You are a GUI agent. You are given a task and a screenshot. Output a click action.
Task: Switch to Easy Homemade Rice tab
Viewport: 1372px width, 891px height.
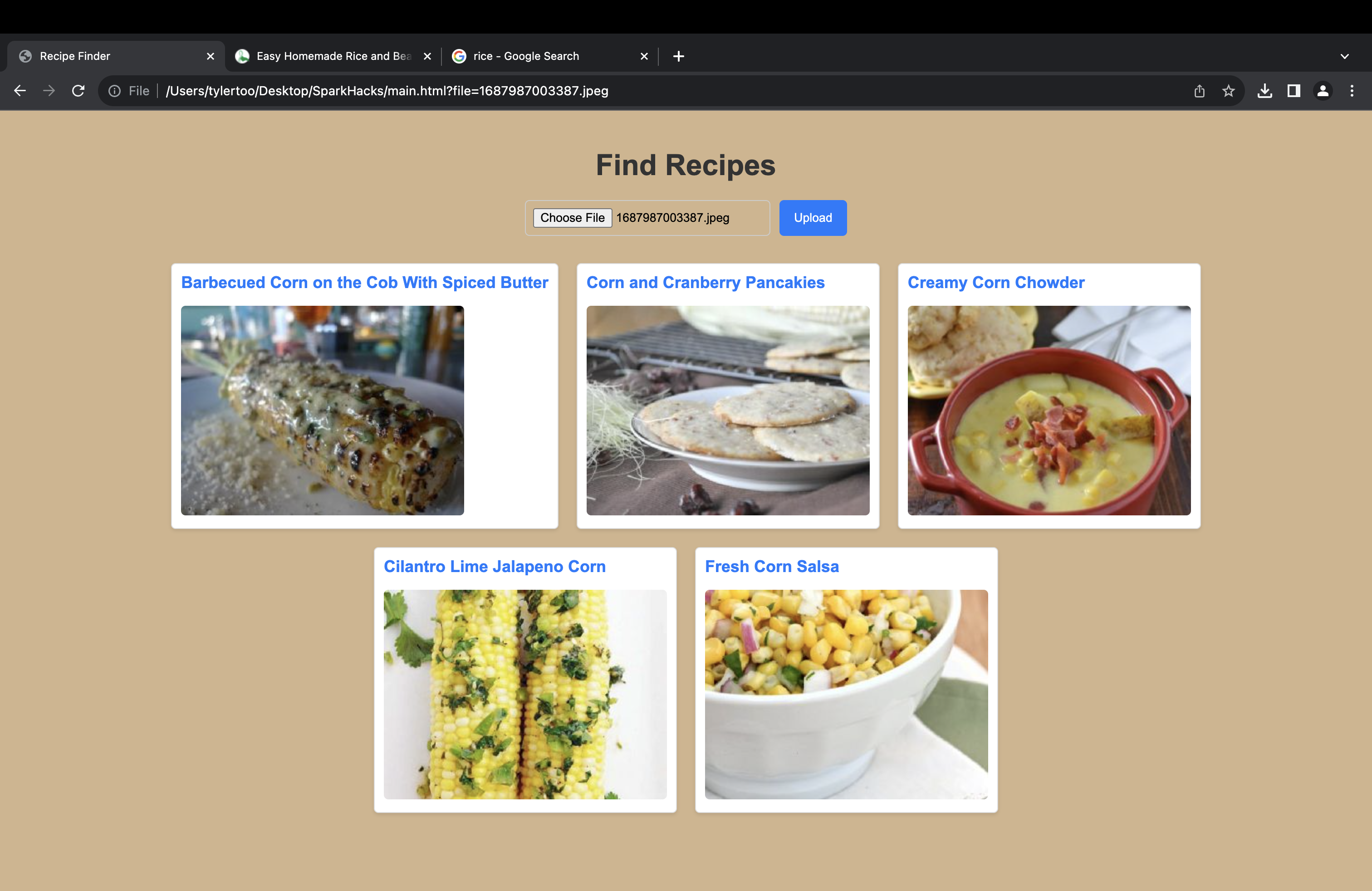click(333, 56)
